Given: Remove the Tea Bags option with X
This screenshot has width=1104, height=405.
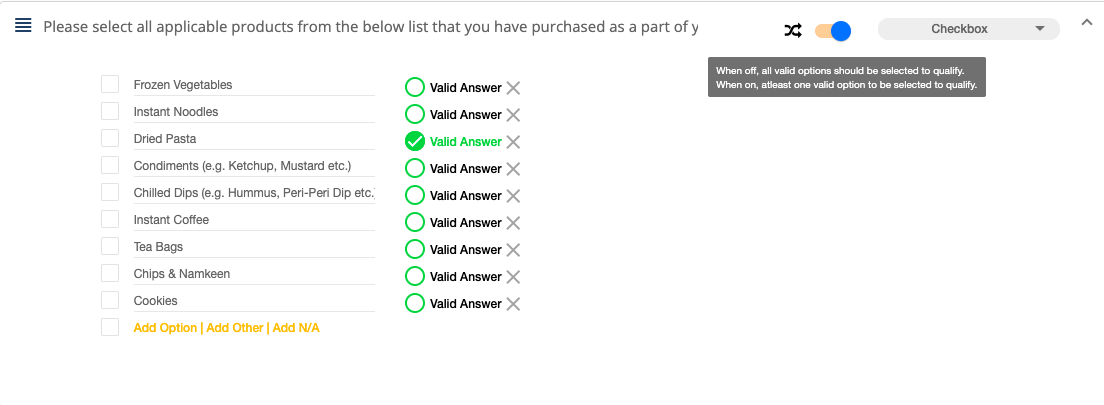Looking at the screenshot, I should (x=513, y=250).
